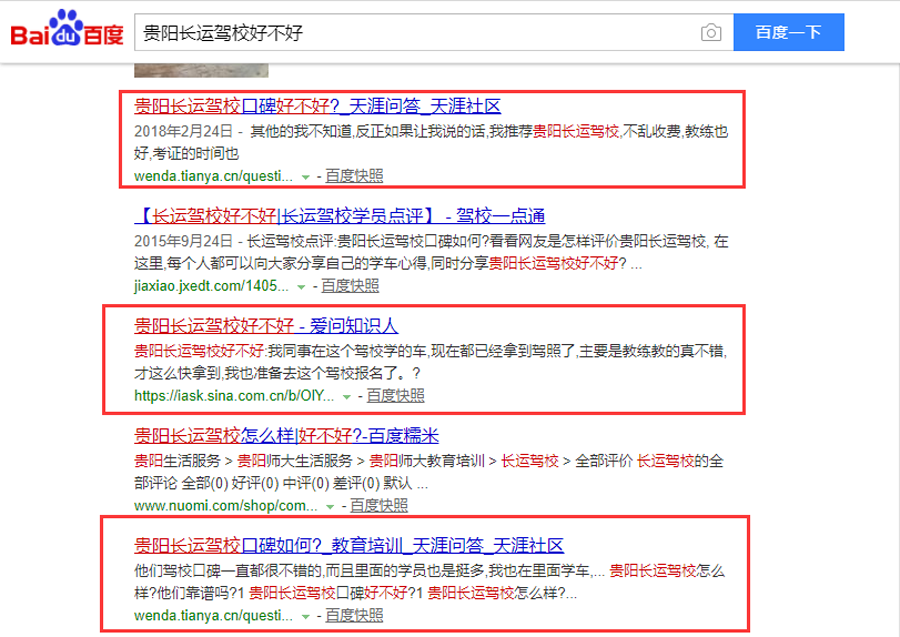Expand dropdown arrow next to www.nuomi.com URL
Screen dimensions: 900x637
330,507
